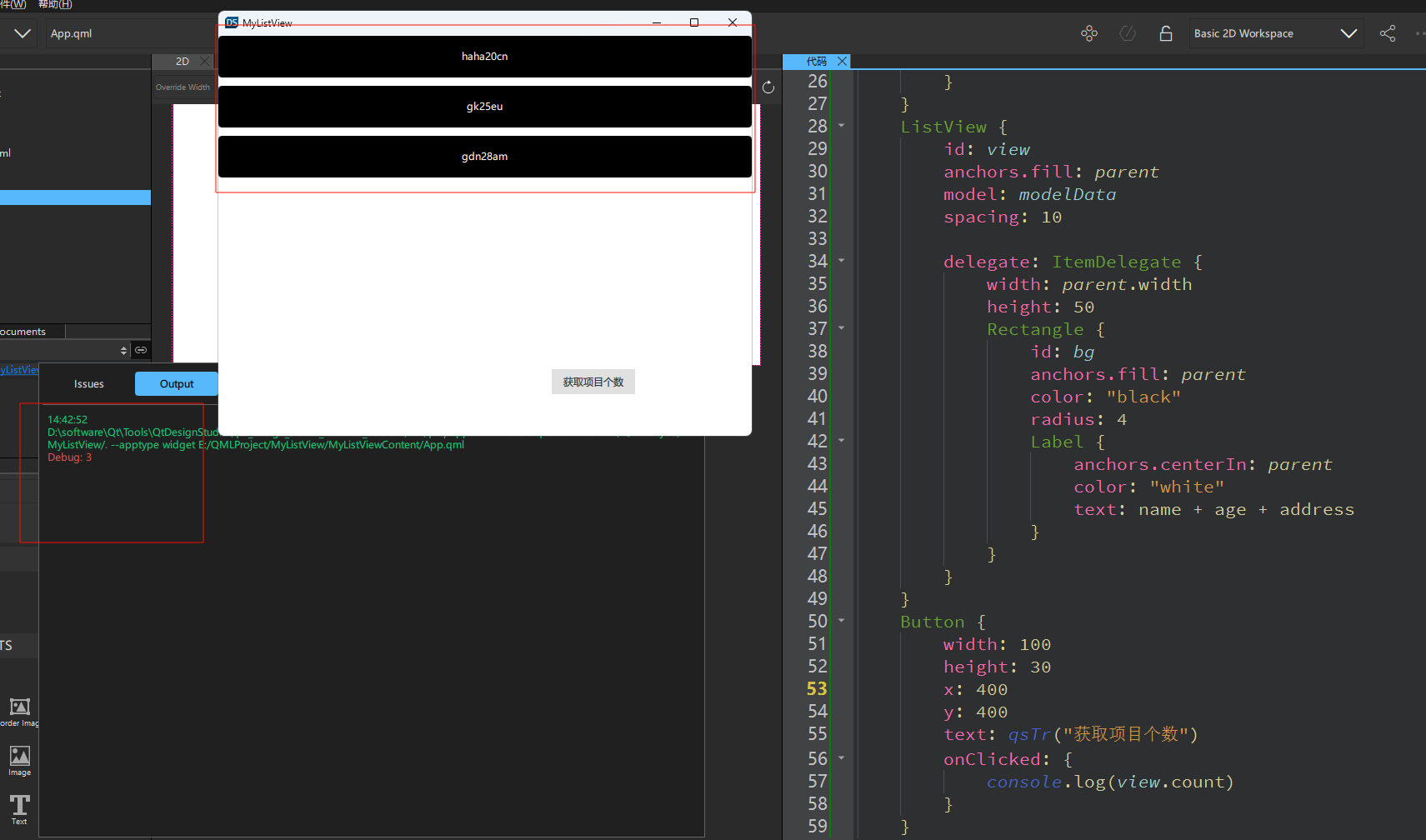Switch to the Output tab
Image resolution: width=1426 pixels, height=840 pixels.
pyautogui.click(x=177, y=384)
